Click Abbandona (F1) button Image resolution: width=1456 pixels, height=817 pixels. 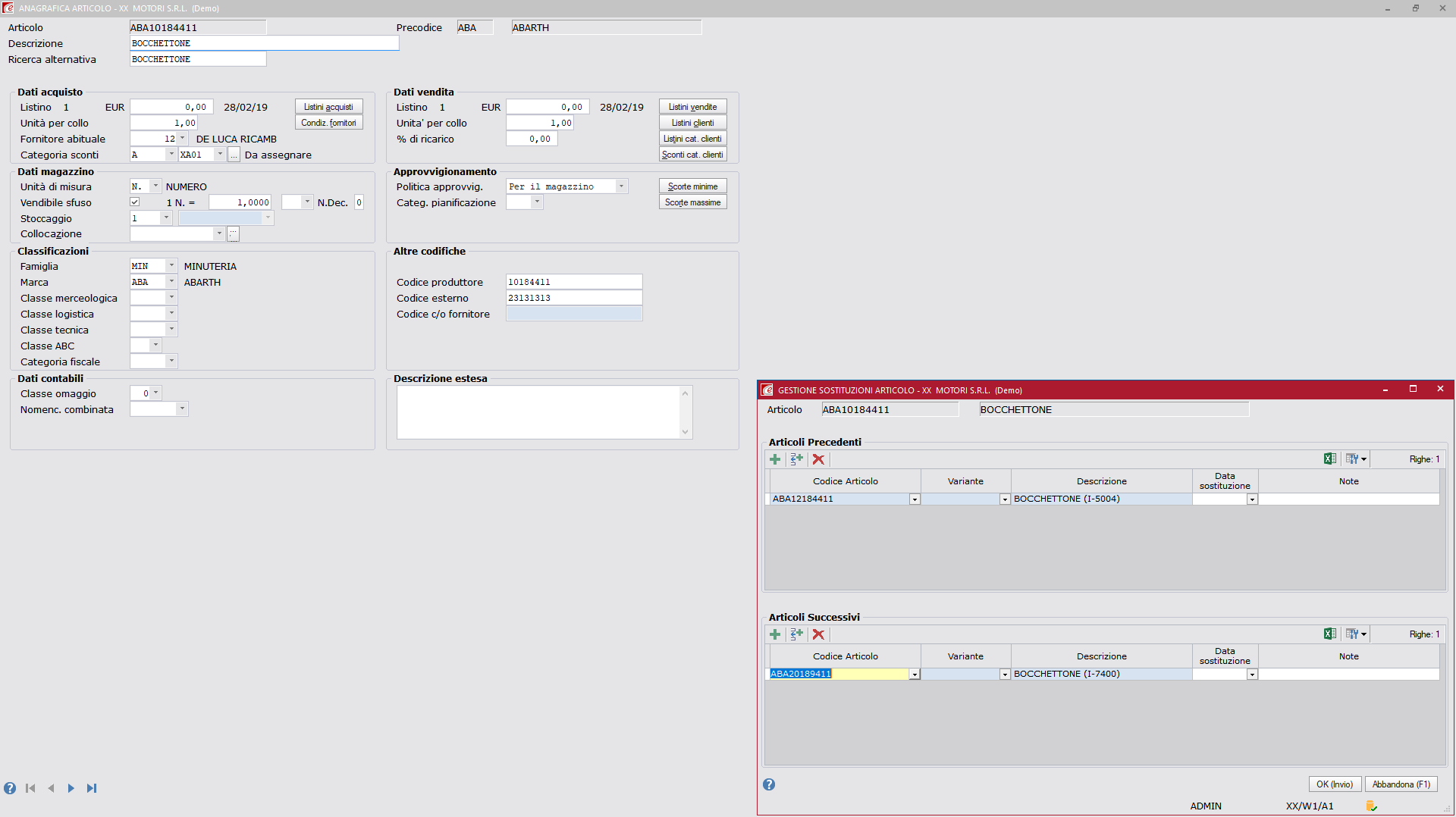click(1401, 784)
